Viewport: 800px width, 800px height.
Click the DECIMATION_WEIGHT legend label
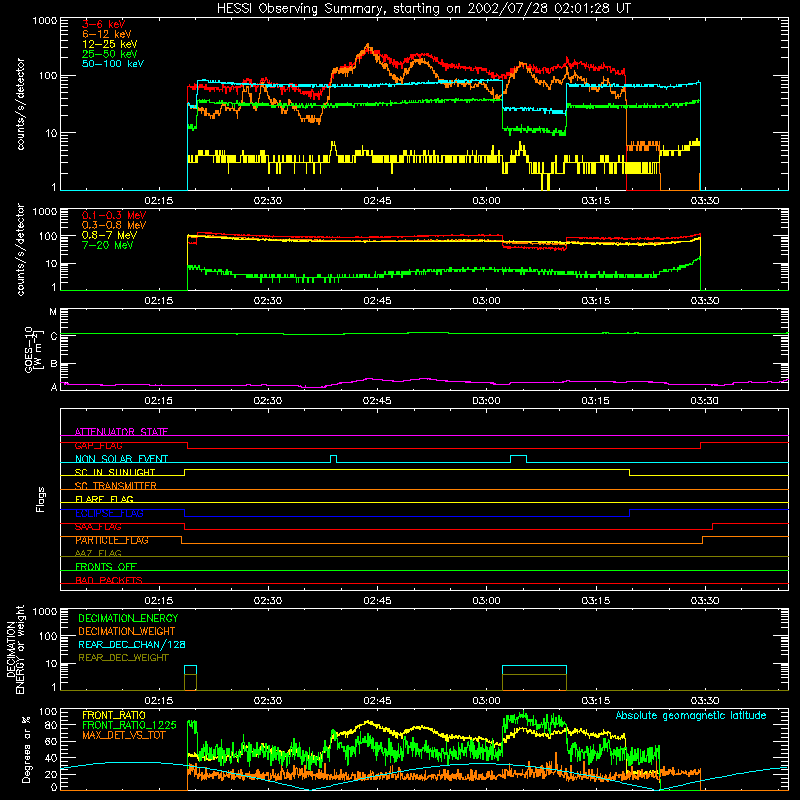pos(127,631)
